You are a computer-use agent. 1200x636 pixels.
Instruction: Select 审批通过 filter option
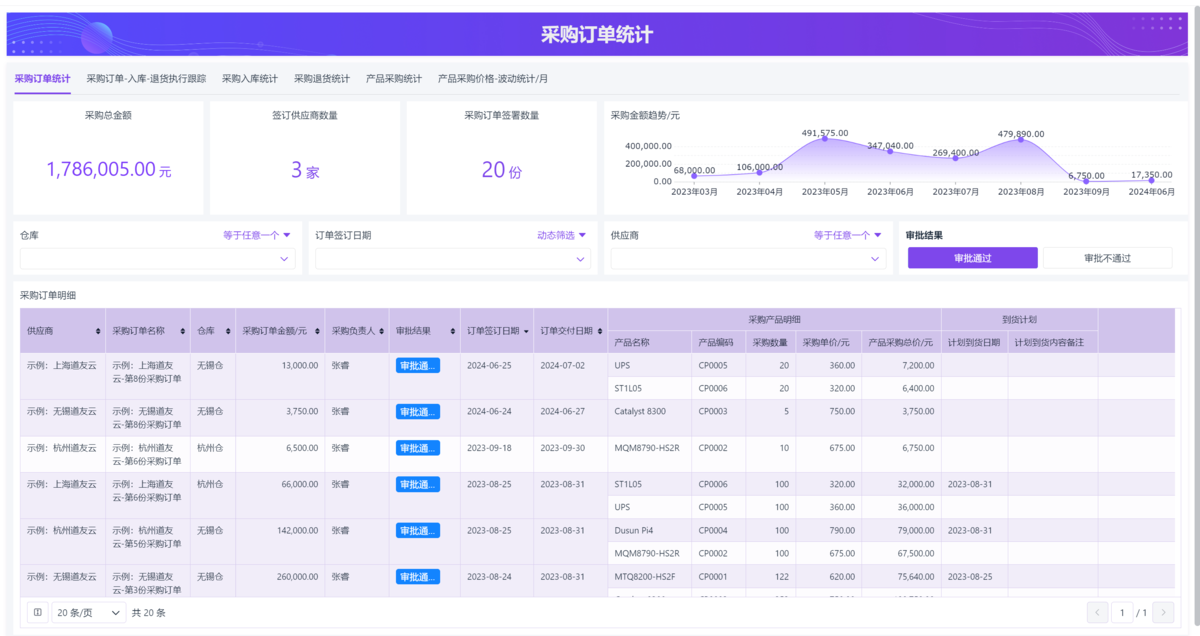[x=972, y=258]
